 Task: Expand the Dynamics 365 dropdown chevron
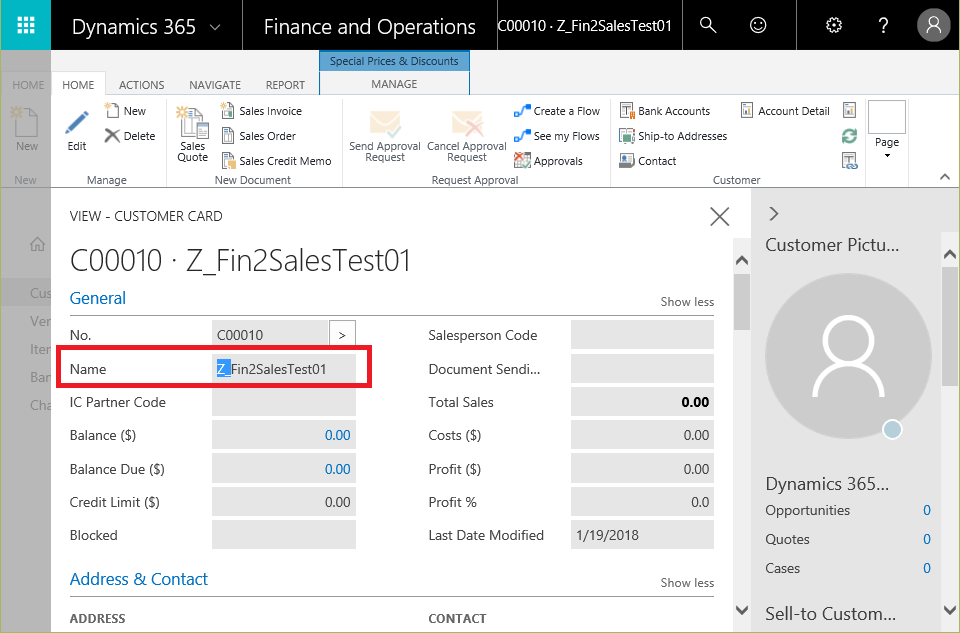click(x=215, y=27)
